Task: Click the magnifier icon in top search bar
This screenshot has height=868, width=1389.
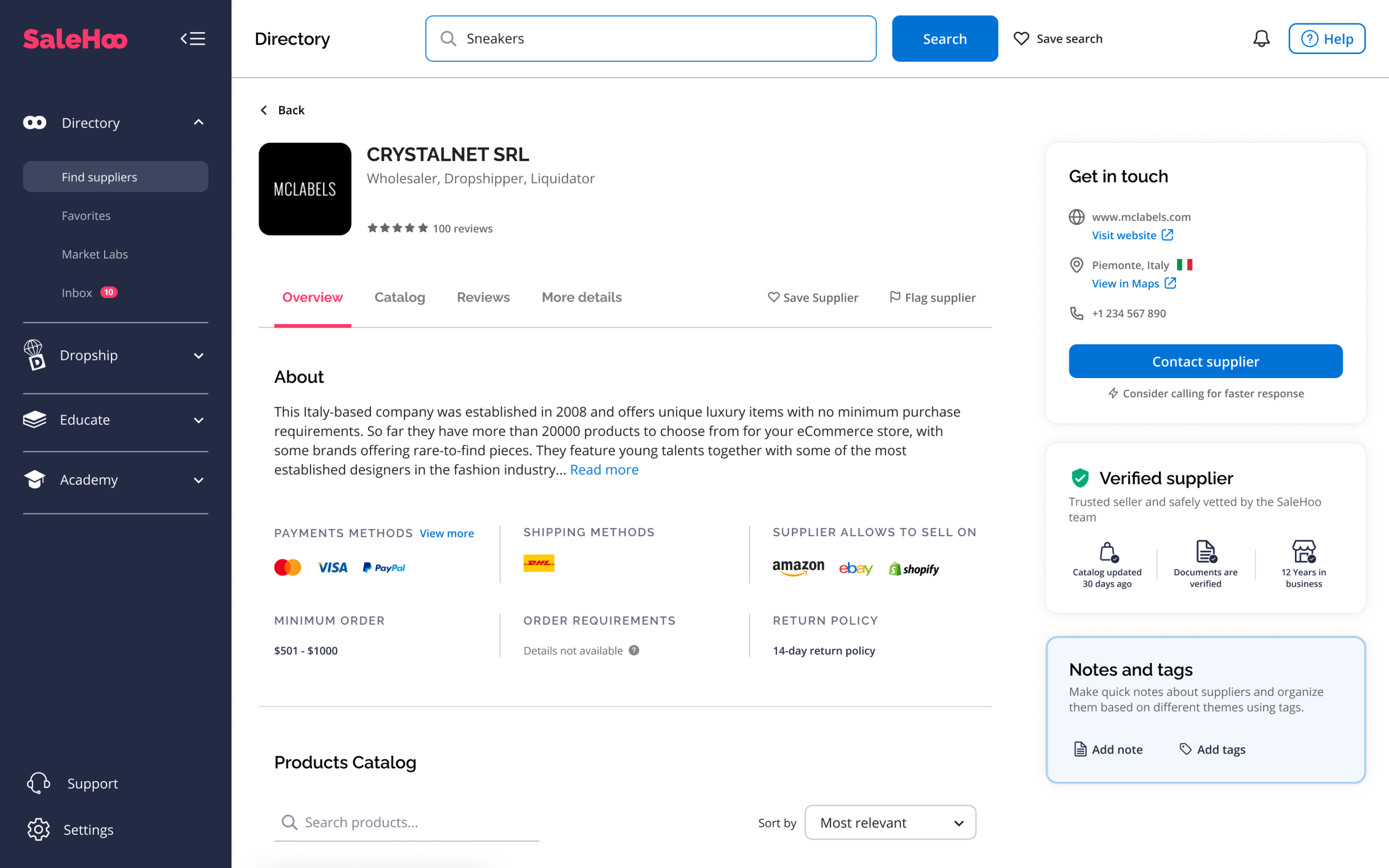Action: pyautogui.click(x=448, y=38)
